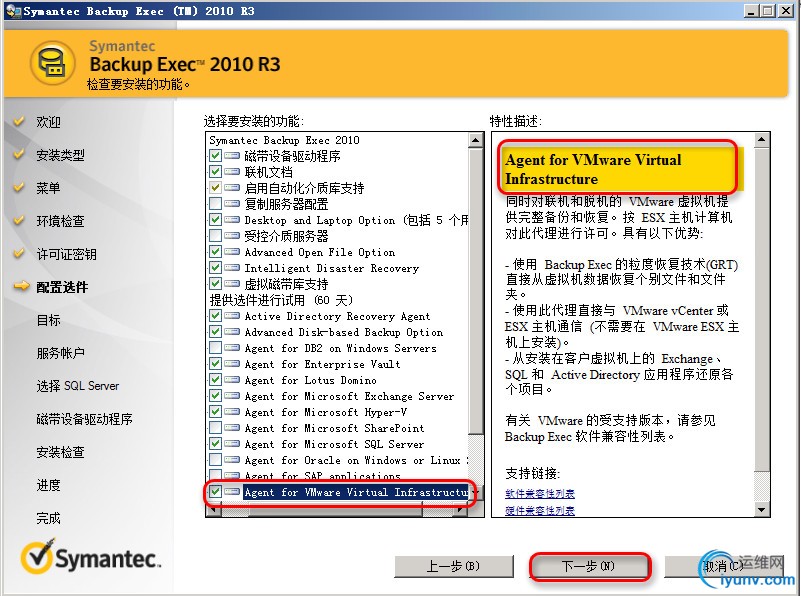Viewport: 801px width, 596px height.
Task: Click the Backup Exec logo icon in header
Action: click(x=53, y=63)
